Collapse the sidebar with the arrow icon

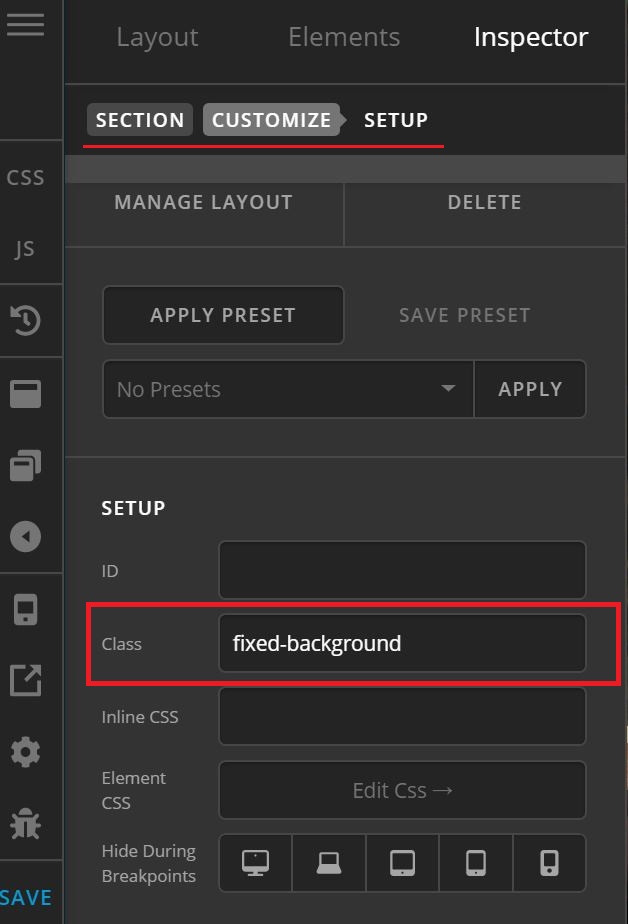click(x=26, y=537)
